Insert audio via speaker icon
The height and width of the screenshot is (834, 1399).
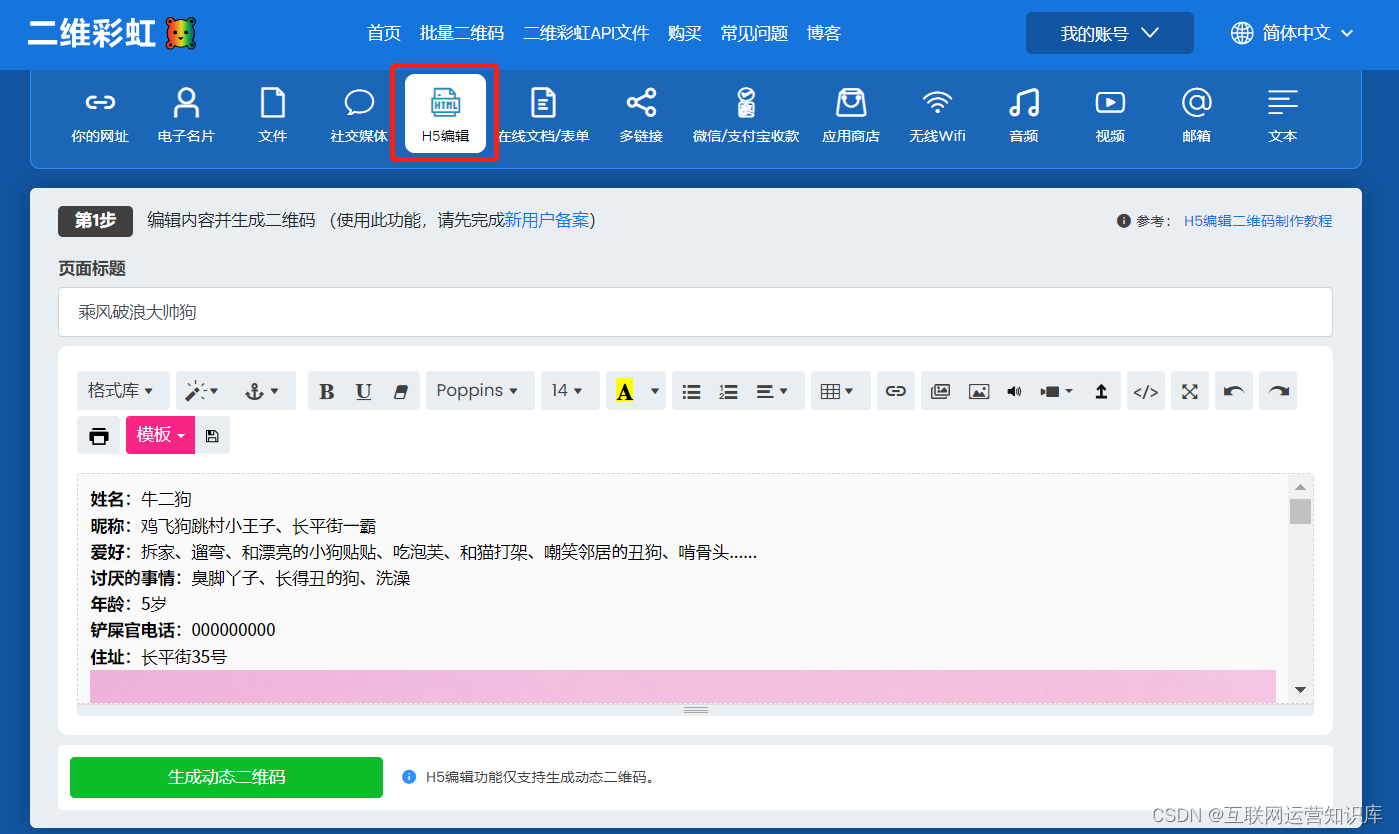pos(1014,391)
